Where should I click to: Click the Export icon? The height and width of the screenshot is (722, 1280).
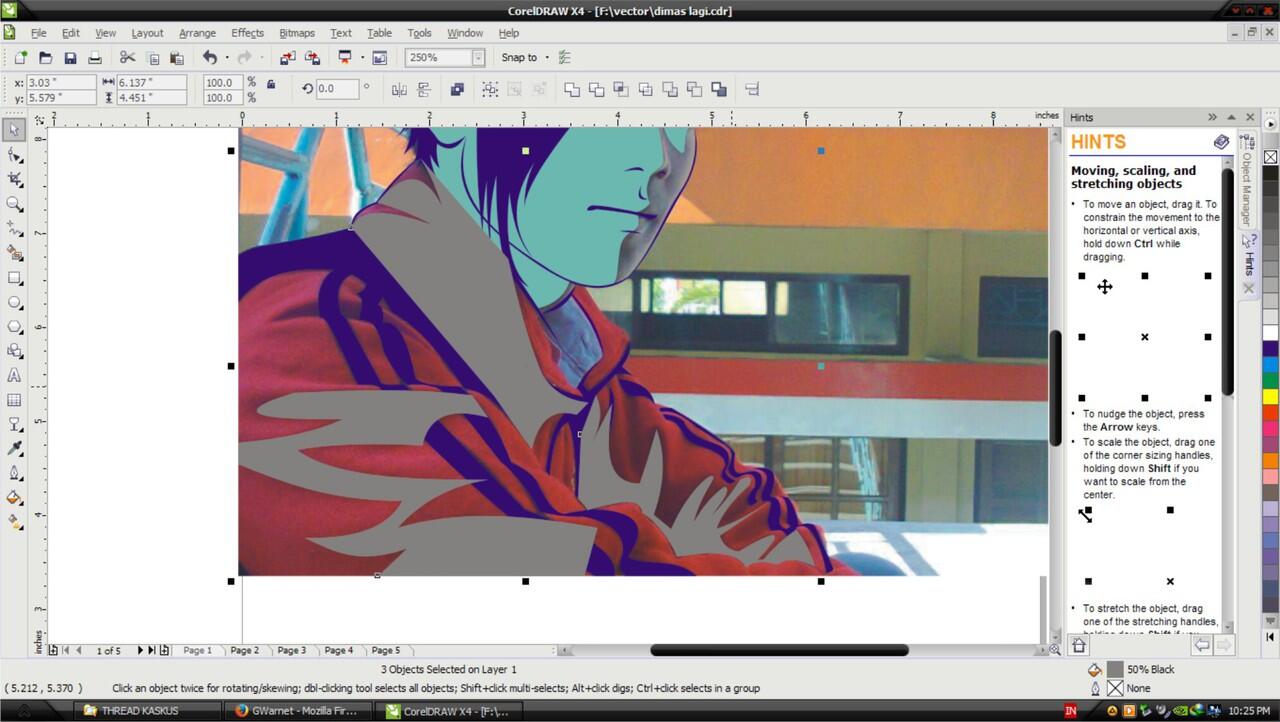pyautogui.click(x=312, y=58)
